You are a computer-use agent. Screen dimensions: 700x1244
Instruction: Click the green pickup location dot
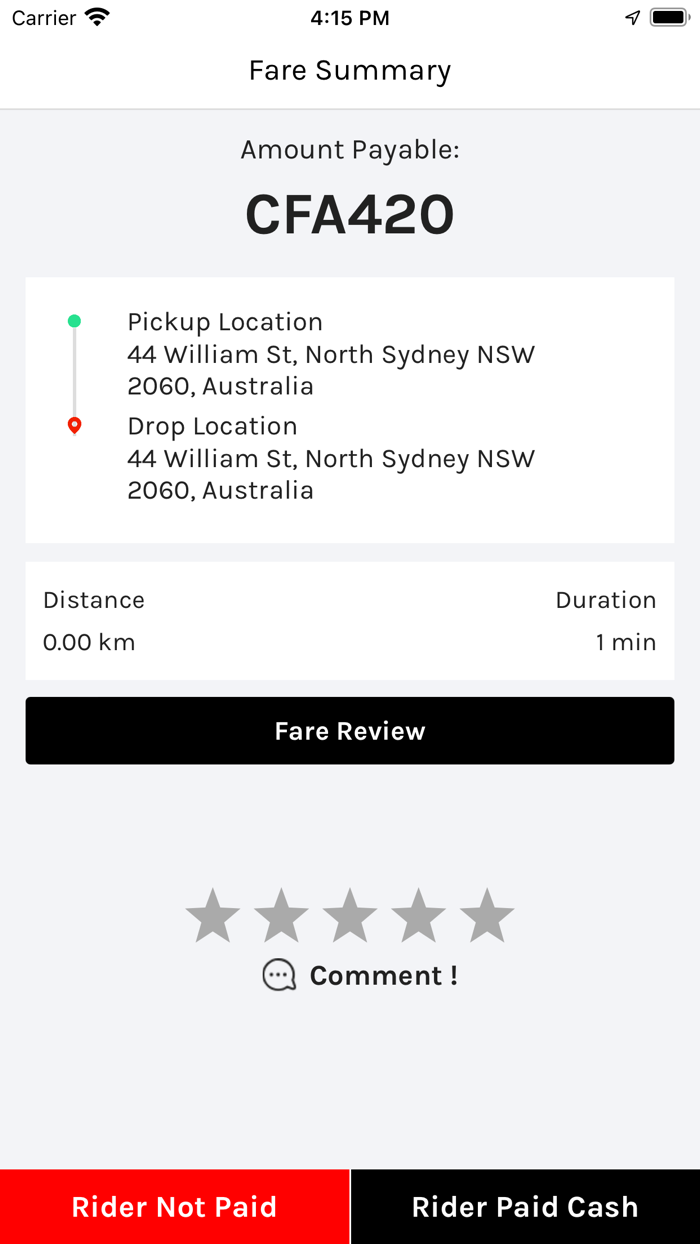pyautogui.click(x=74, y=321)
